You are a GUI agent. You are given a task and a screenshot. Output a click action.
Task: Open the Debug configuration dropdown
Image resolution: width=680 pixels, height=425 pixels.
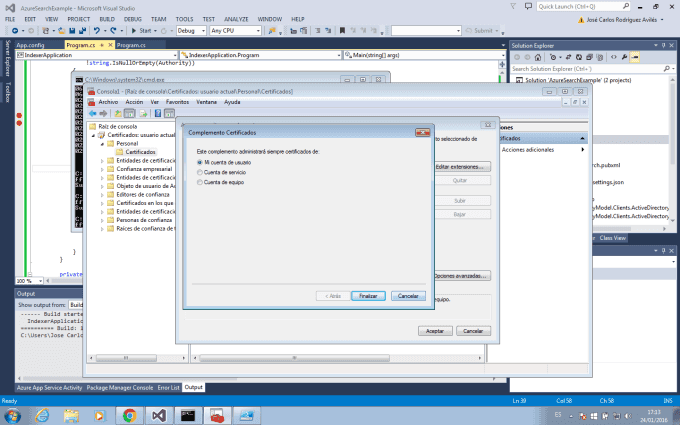click(x=191, y=31)
